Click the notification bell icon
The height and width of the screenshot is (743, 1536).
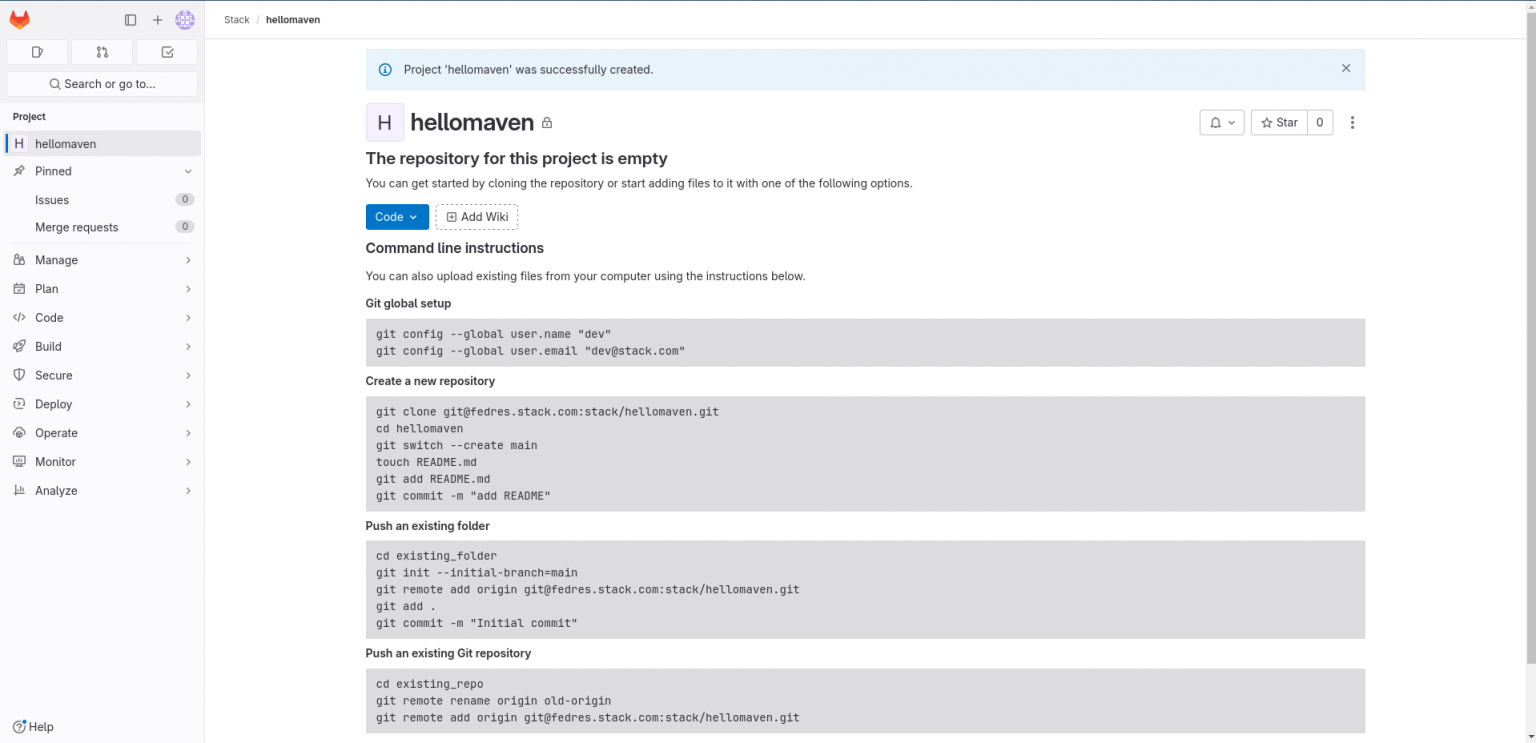(1215, 122)
